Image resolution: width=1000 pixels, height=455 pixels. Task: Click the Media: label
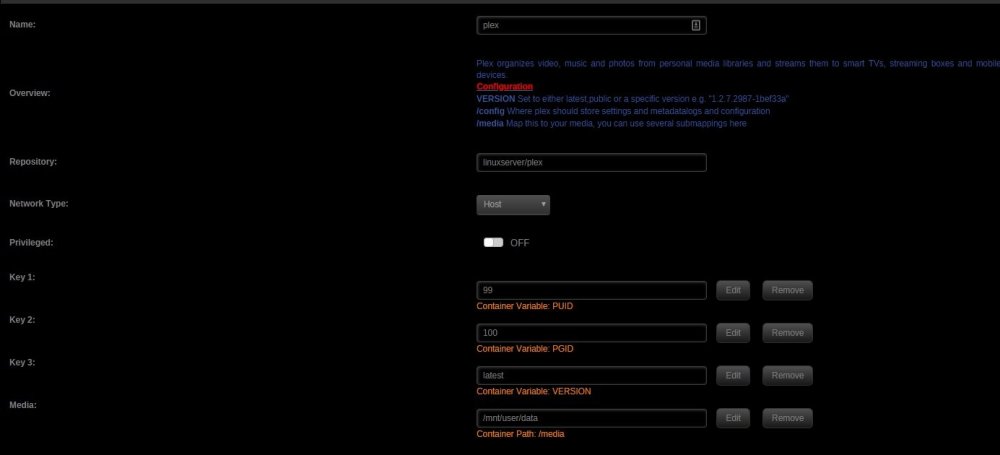(x=22, y=405)
